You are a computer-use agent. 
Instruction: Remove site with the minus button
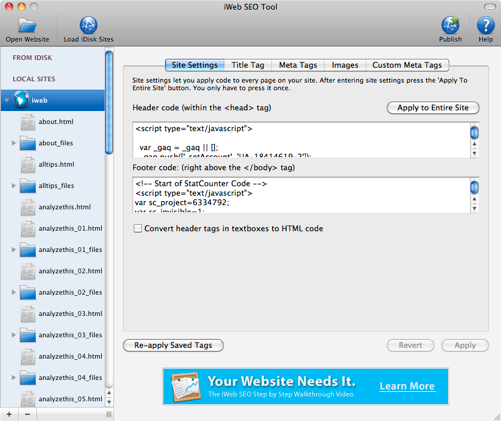tap(27, 414)
